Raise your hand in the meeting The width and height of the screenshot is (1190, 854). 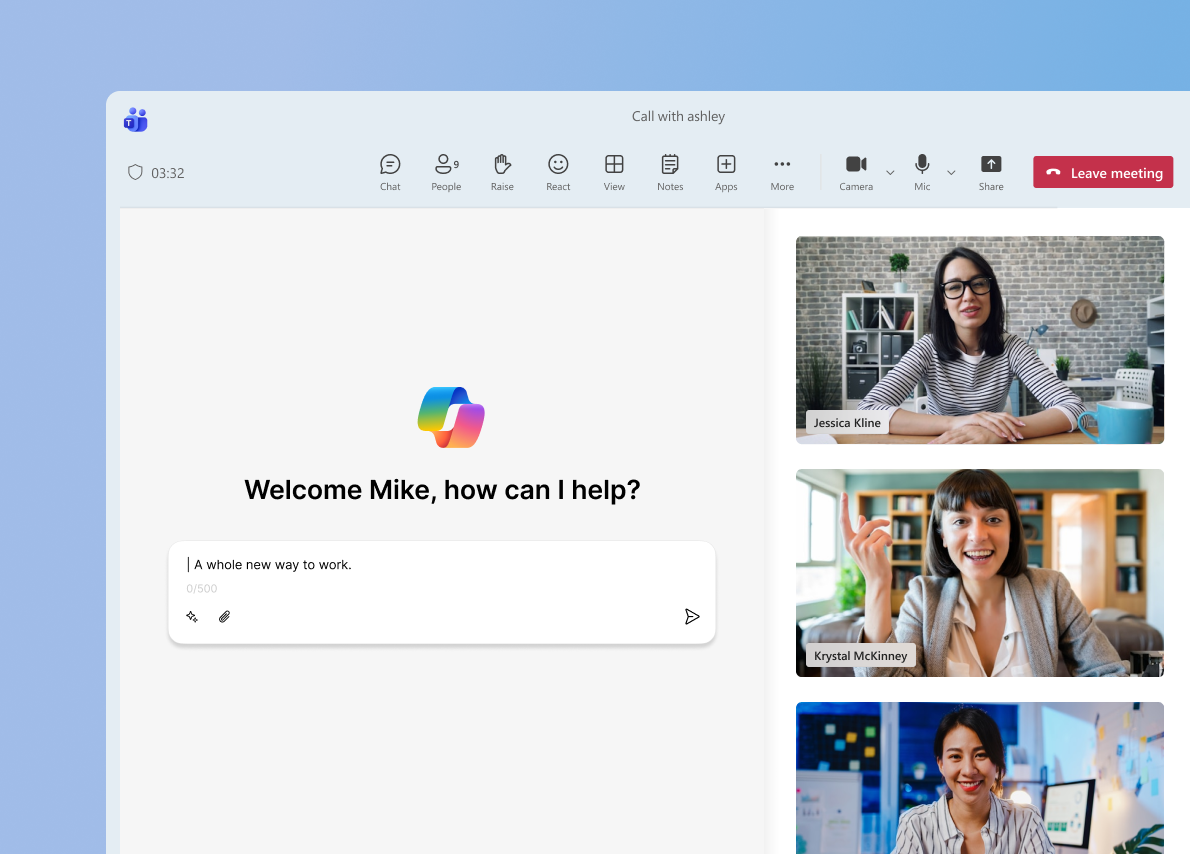502,172
